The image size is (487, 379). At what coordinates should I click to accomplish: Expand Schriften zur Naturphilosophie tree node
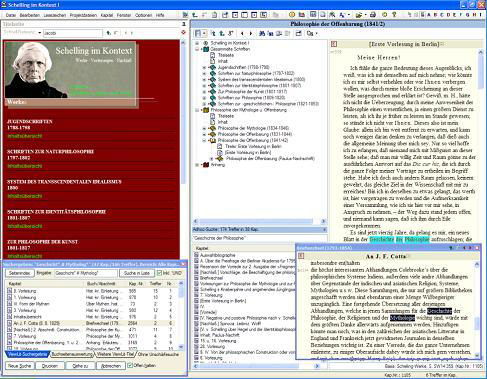pyautogui.click(x=204, y=73)
